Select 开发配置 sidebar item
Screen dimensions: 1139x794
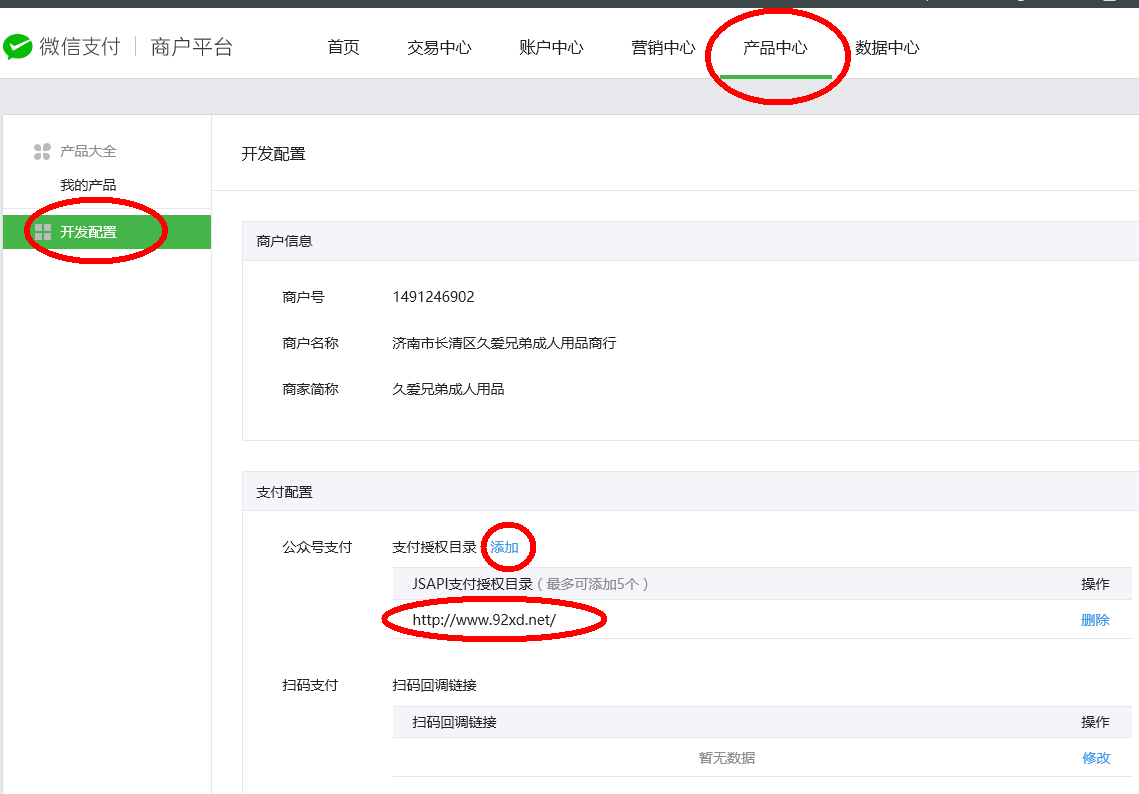107,232
